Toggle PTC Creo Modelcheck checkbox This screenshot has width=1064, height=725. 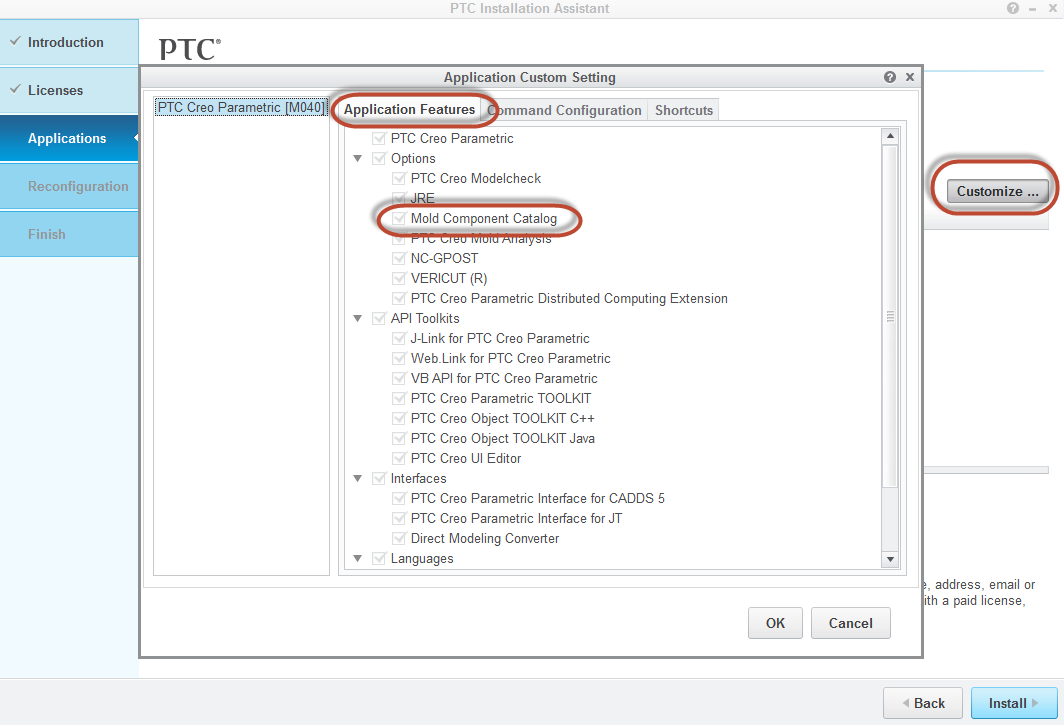[x=399, y=179]
